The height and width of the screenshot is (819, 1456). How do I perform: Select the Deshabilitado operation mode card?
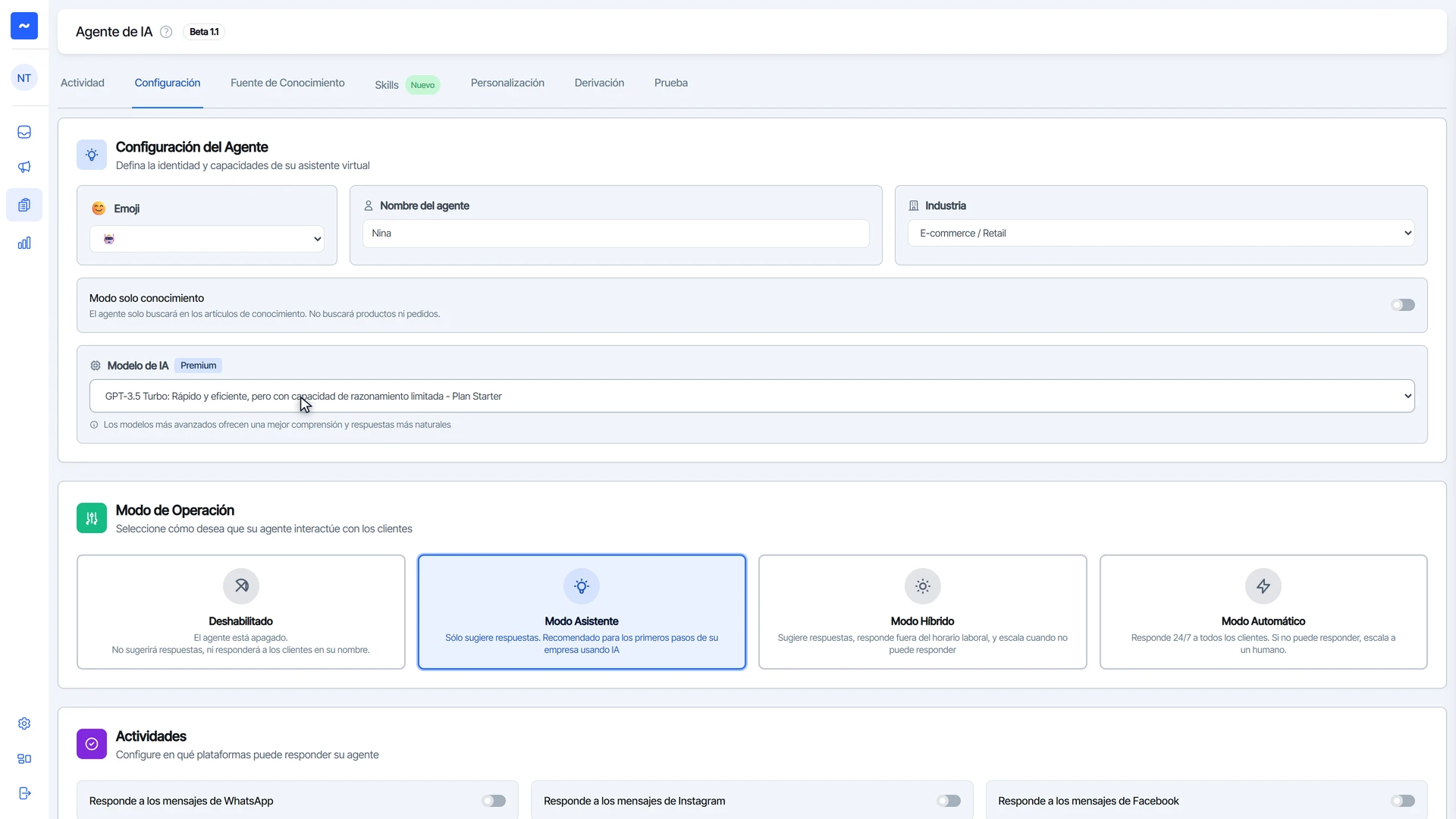(x=241, y=612)
